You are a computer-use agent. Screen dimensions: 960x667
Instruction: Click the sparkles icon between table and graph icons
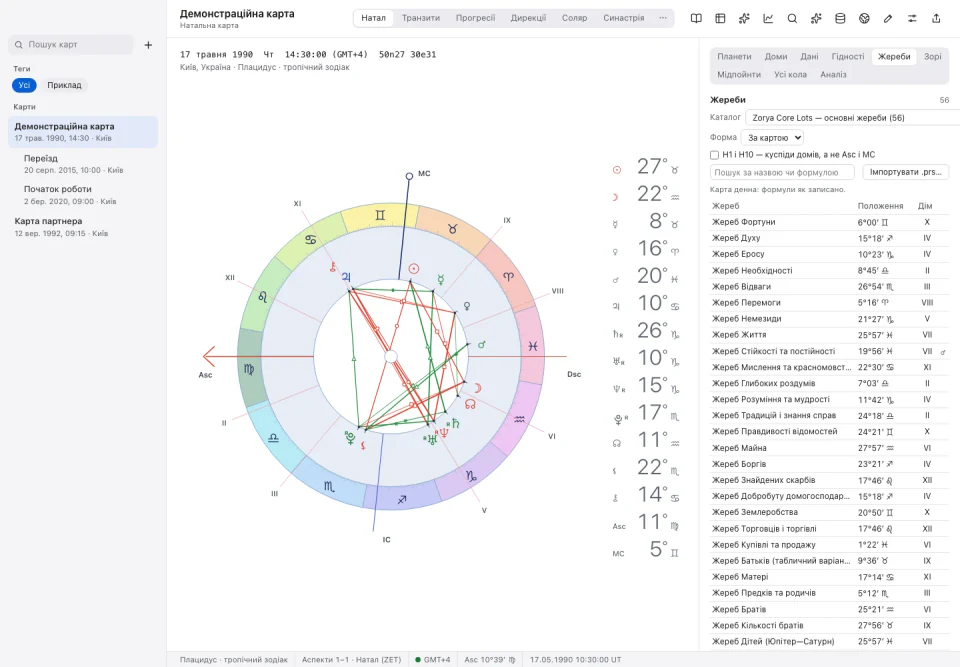(x=744, y=18)
